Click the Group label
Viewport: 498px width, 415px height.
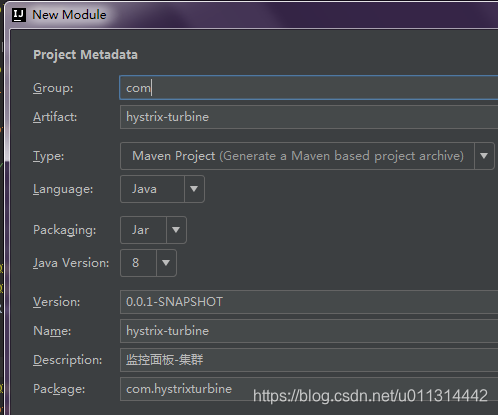(53, 88)
